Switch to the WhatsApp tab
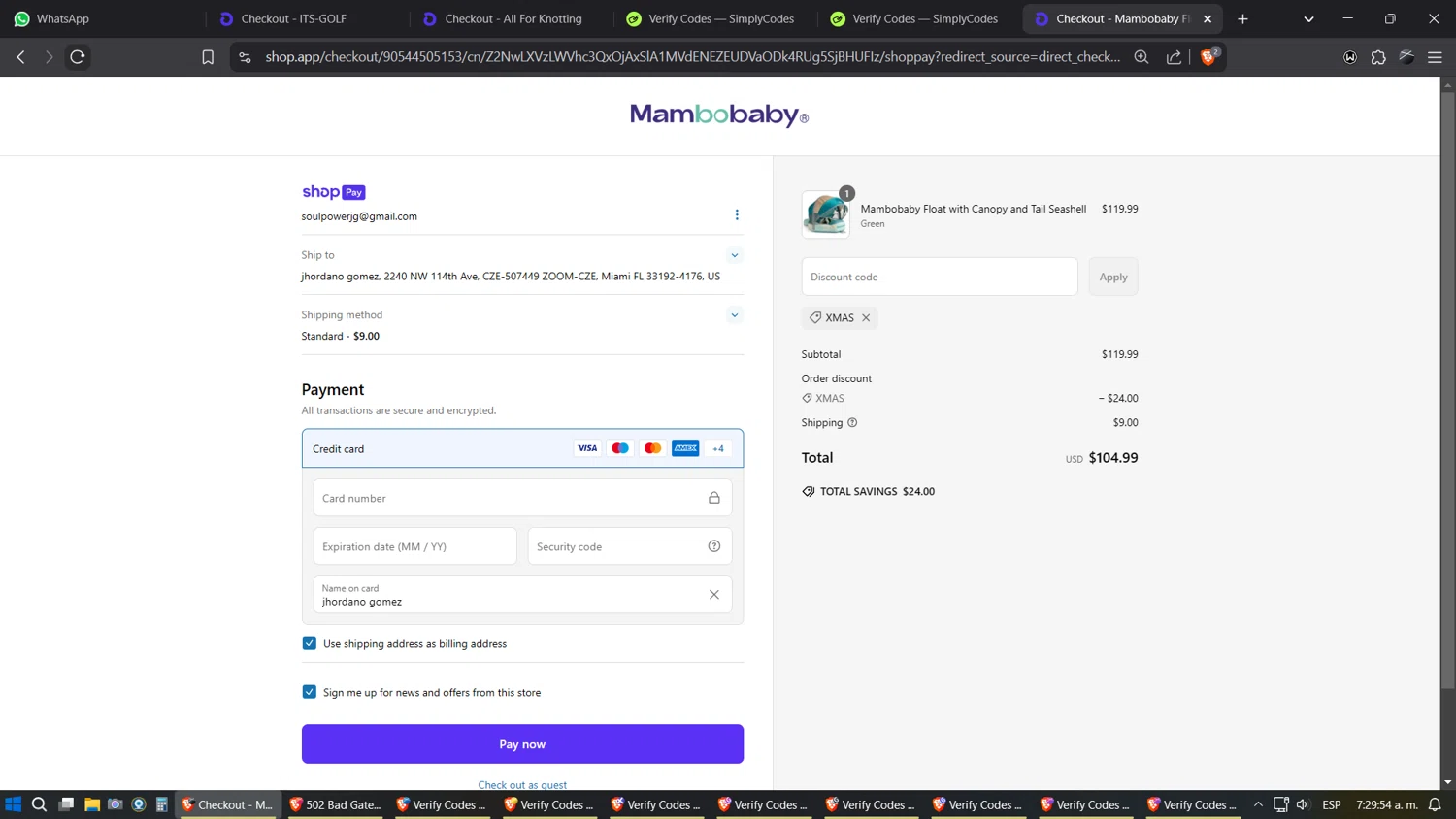 coord(102,18)
